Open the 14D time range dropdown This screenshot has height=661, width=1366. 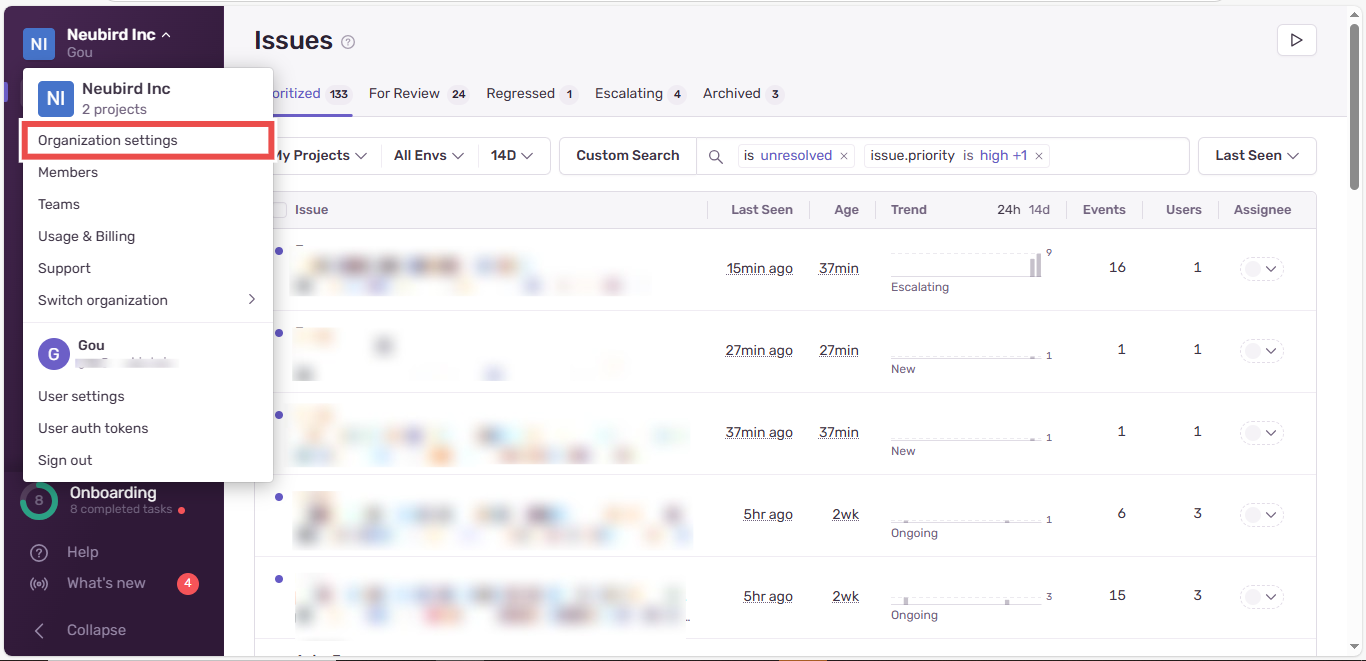pos(513,156)
